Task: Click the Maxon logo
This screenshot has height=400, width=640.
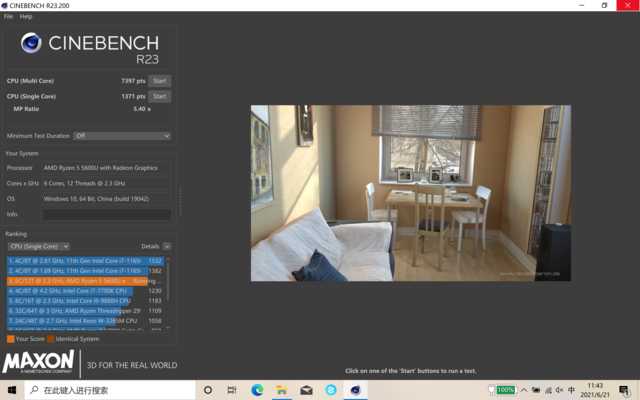Action: (38, 361)
